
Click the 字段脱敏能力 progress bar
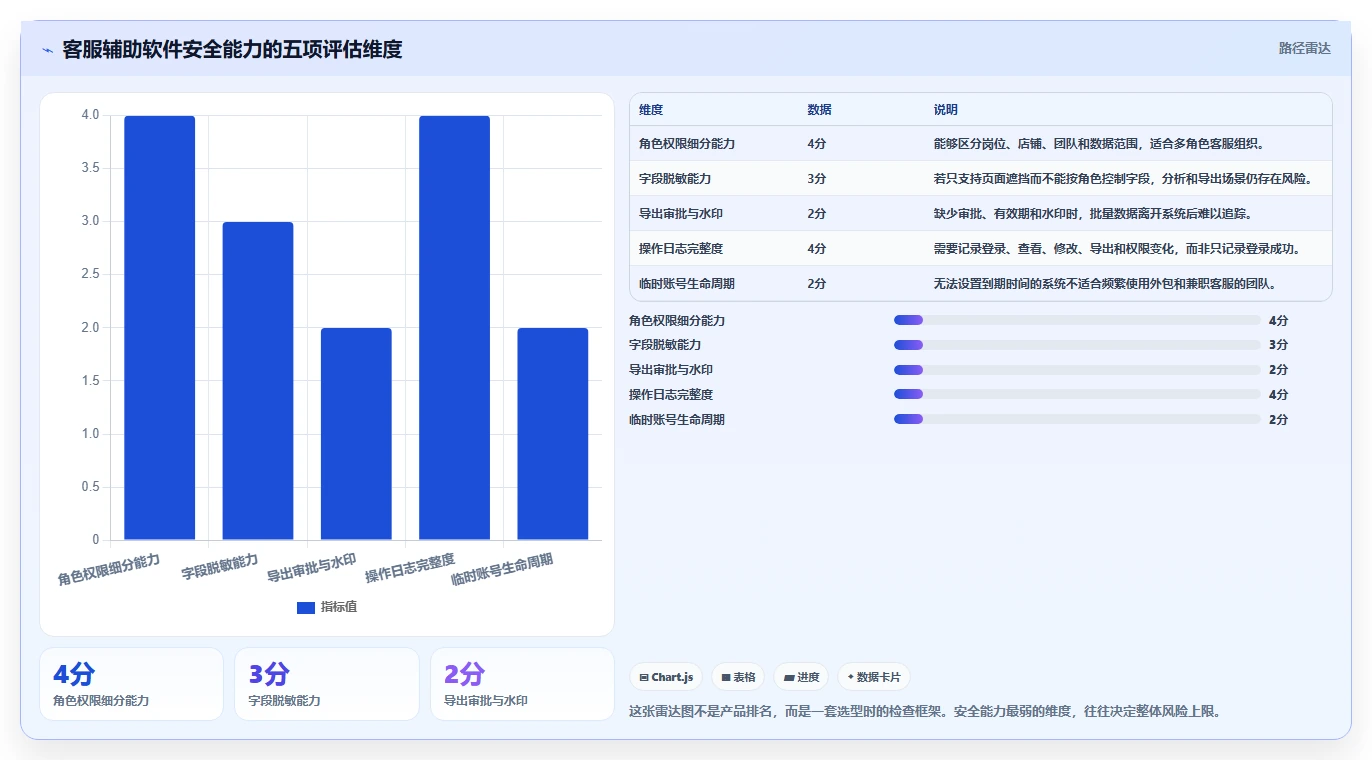click(1077, 345)
